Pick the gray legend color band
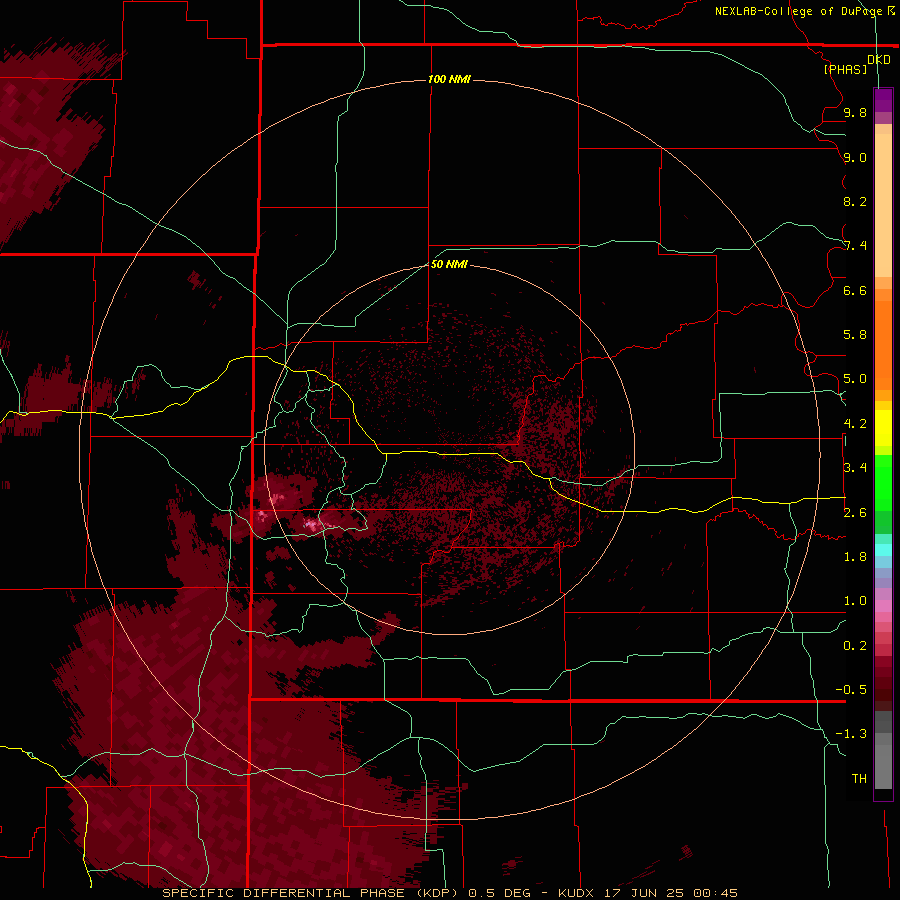 [883, 750]
